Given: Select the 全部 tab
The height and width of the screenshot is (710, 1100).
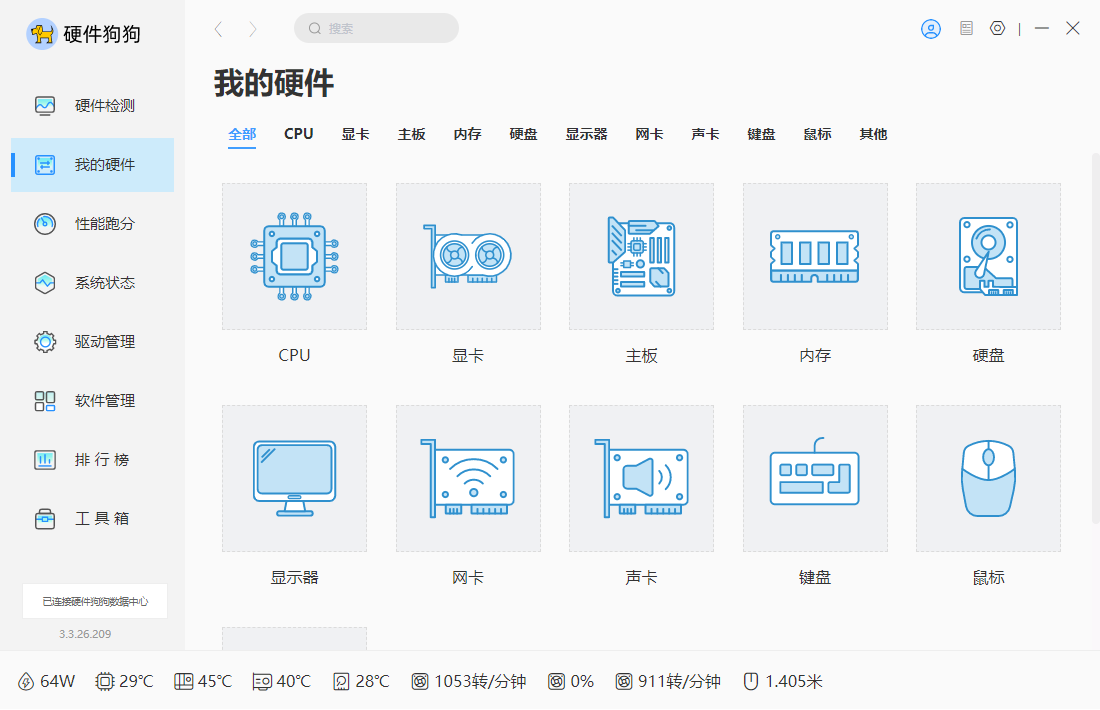Looking at the screenshot, I should (241, 133).
